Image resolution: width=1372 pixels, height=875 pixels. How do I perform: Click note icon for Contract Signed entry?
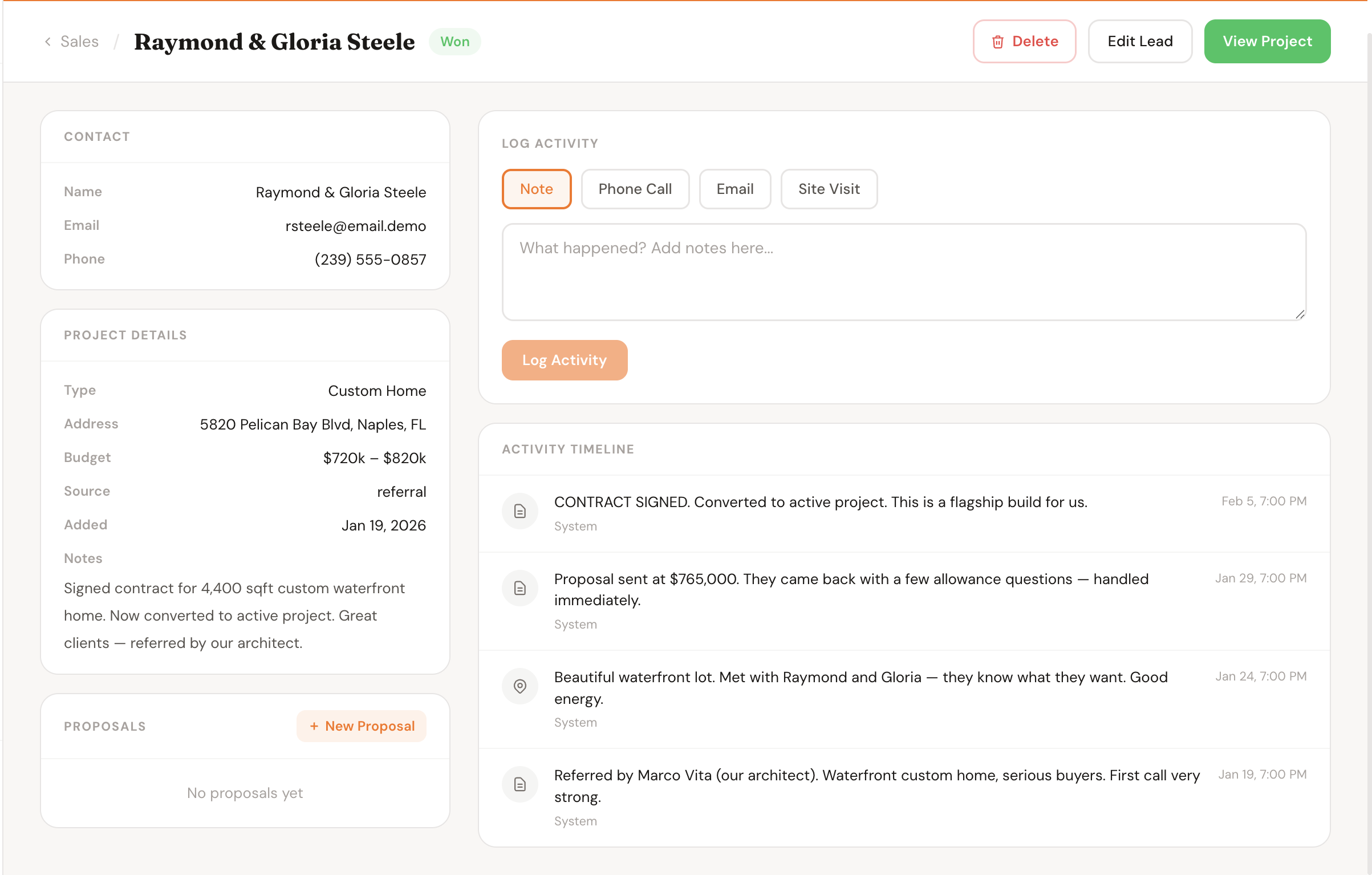point(519,511)
